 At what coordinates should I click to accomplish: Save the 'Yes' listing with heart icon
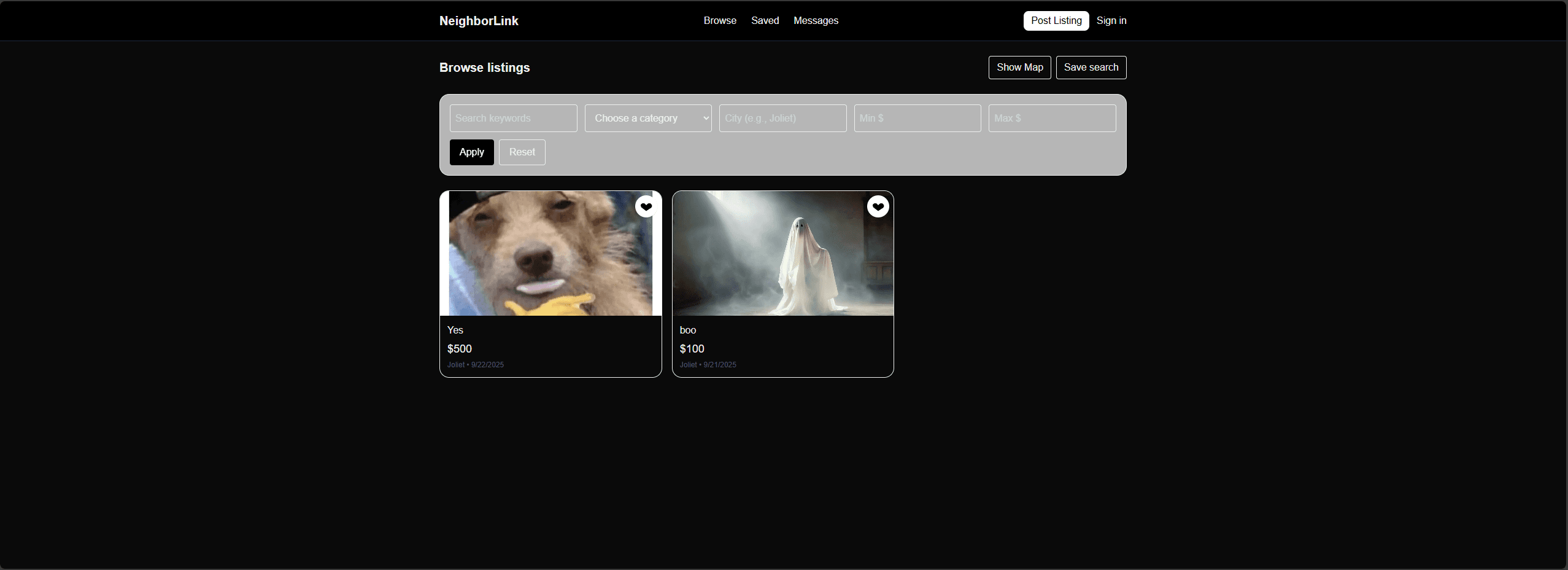[646, 207]
